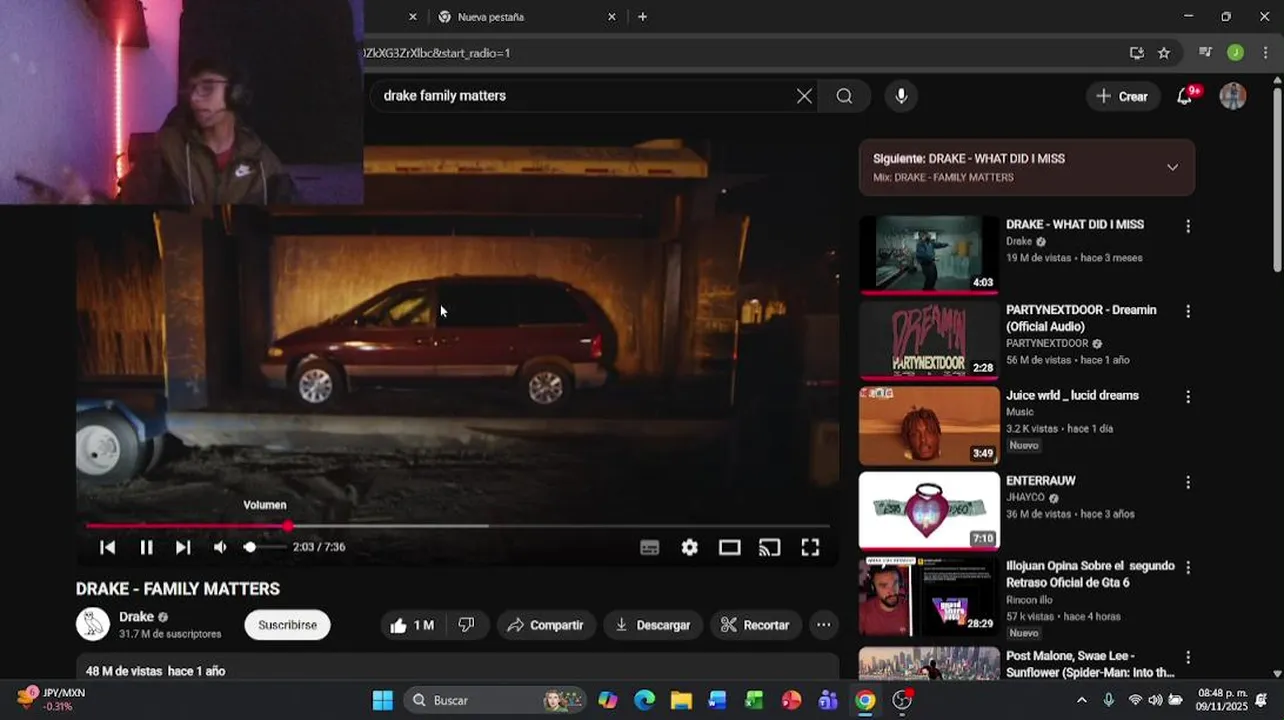The height and width of the screenshot is (720, 1284).
Task: Launch Microsoft Edge from taskbar
Action: (x=645, y=700)
